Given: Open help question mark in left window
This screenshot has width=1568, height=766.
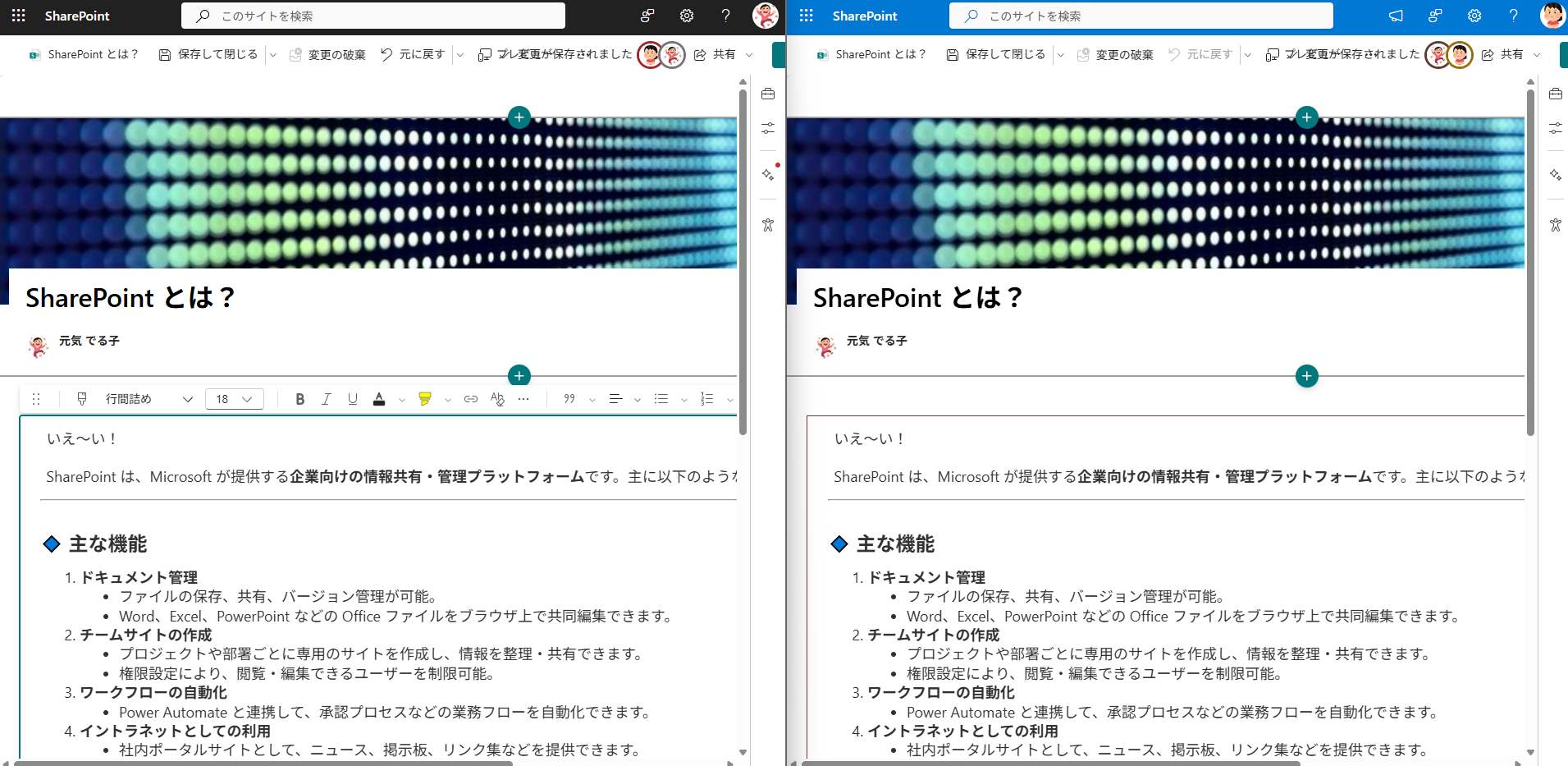Looking at the screenshot, I should pos(725,16).
